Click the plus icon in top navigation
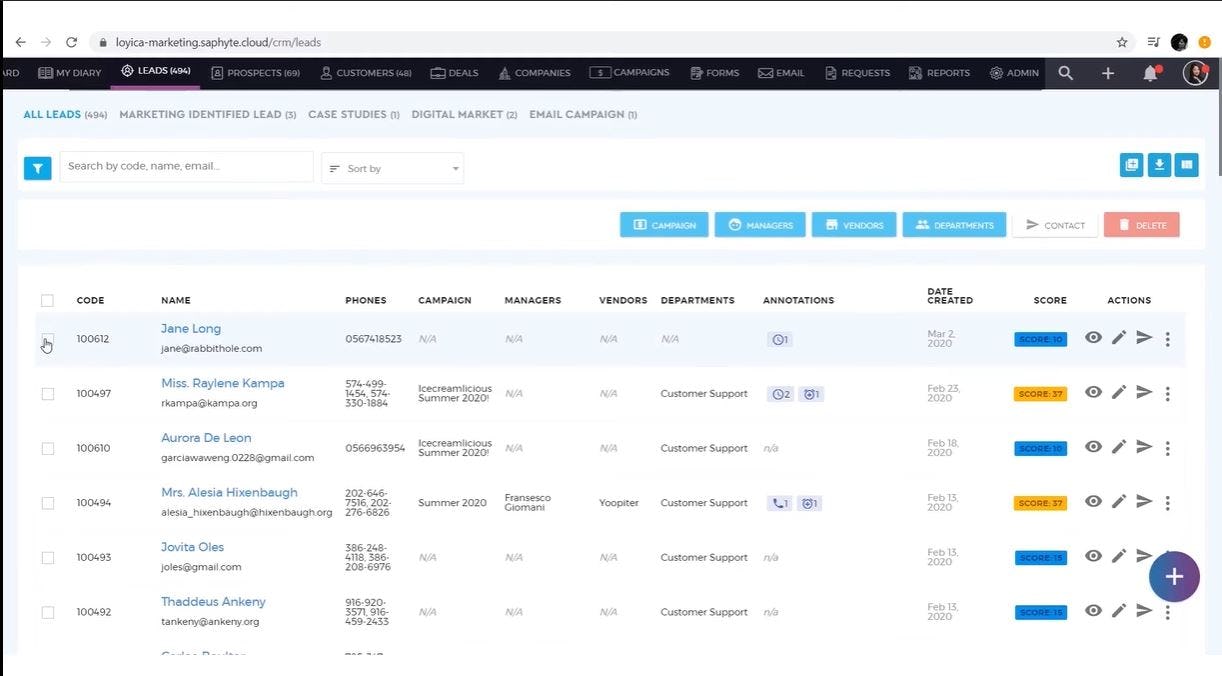 point(1108,73)
